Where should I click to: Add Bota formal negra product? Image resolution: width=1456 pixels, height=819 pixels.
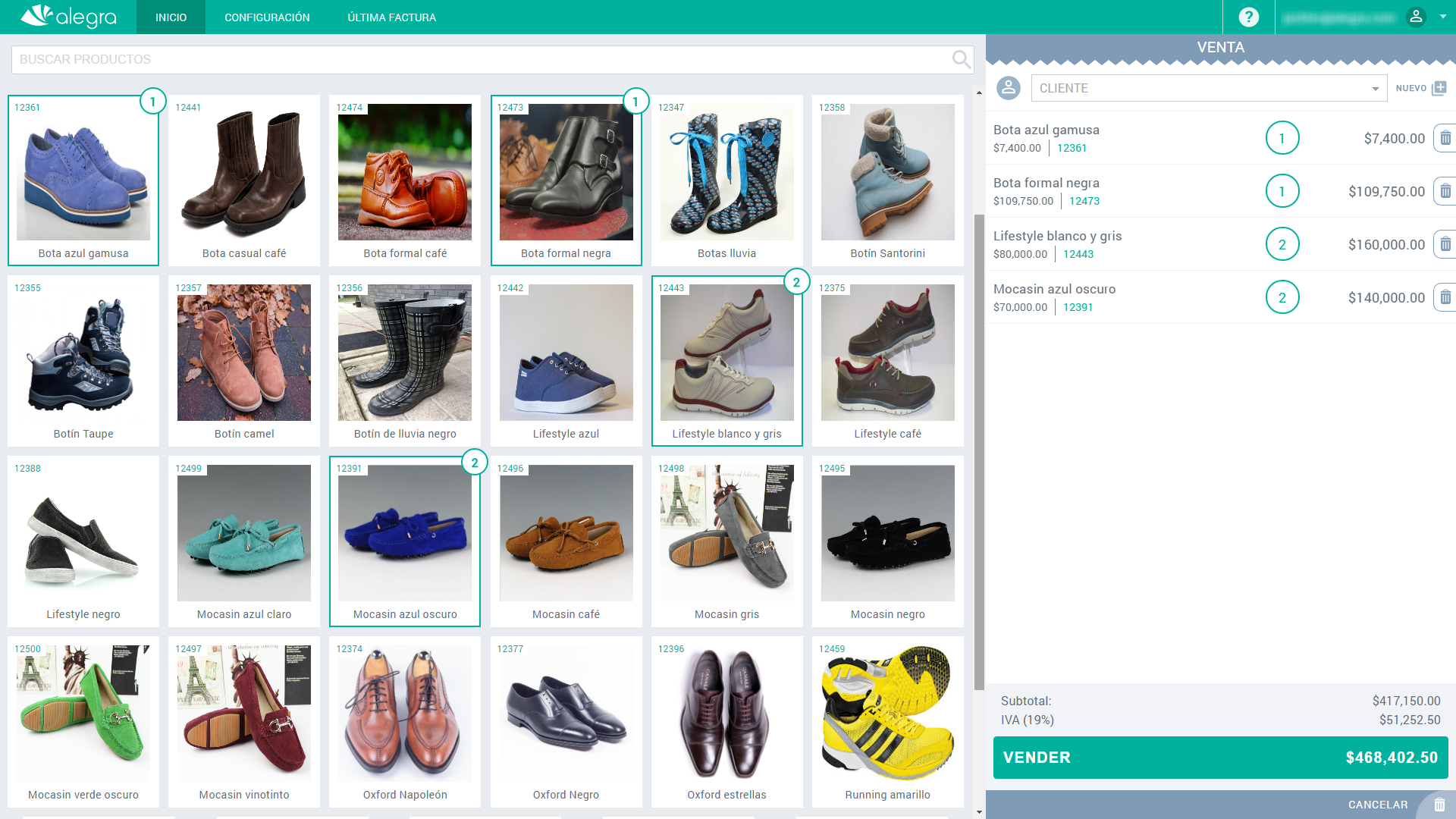tap(566, 180)
